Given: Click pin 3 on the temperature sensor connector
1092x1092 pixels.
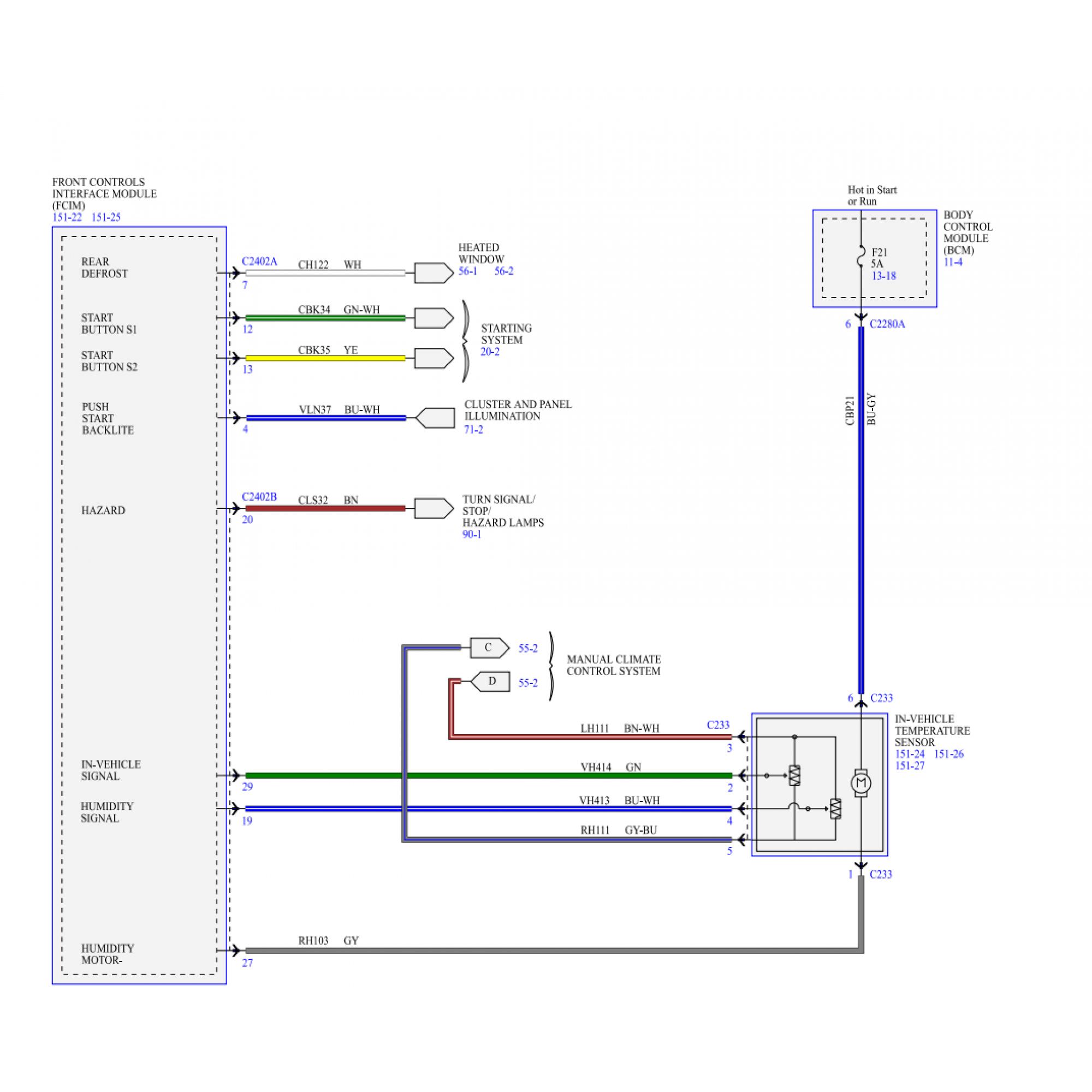Looking at the screenshot, I should coord(729,748).
